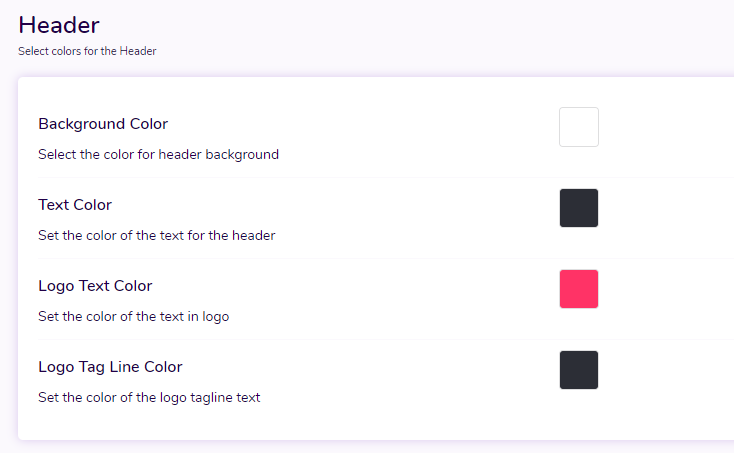Open the Logo Text Color swatch picker

click(x=579, y=289)
